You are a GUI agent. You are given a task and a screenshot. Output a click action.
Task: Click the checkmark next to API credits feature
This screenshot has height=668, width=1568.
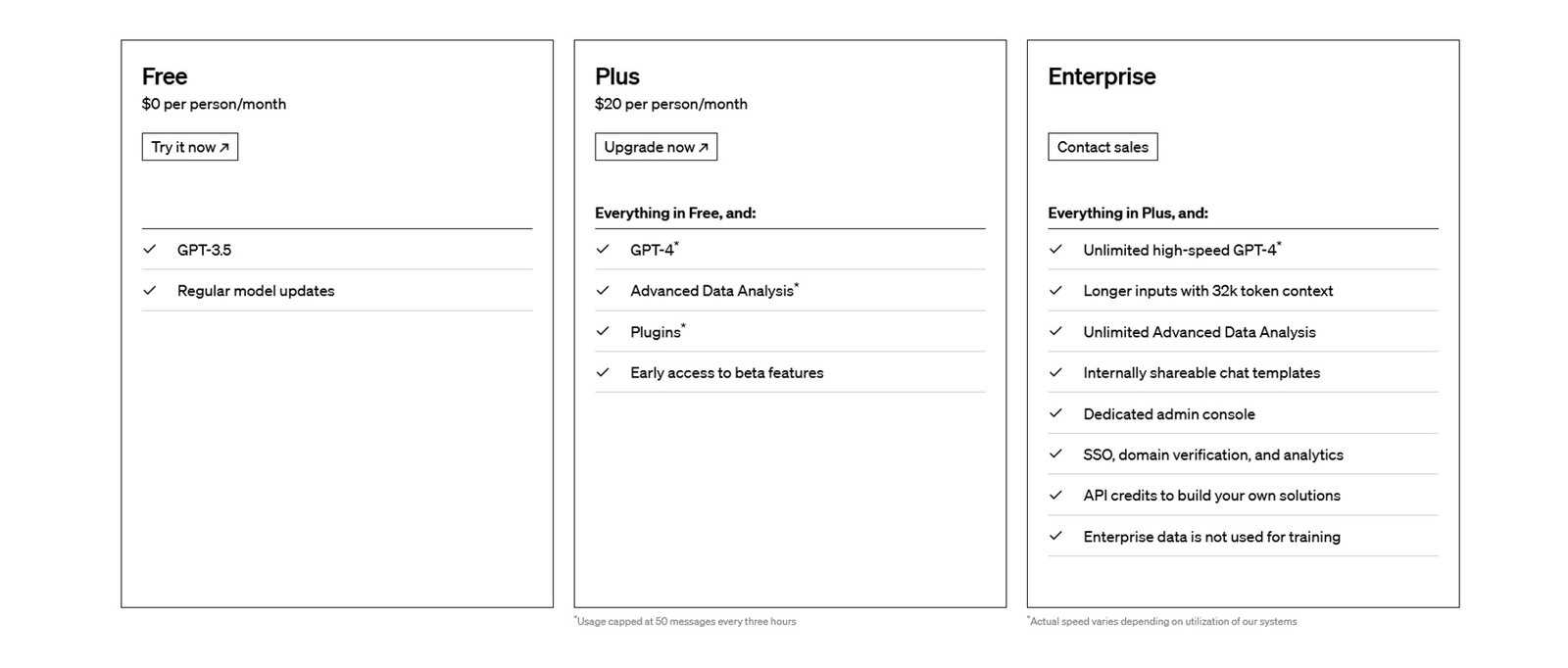point(1055,495)
